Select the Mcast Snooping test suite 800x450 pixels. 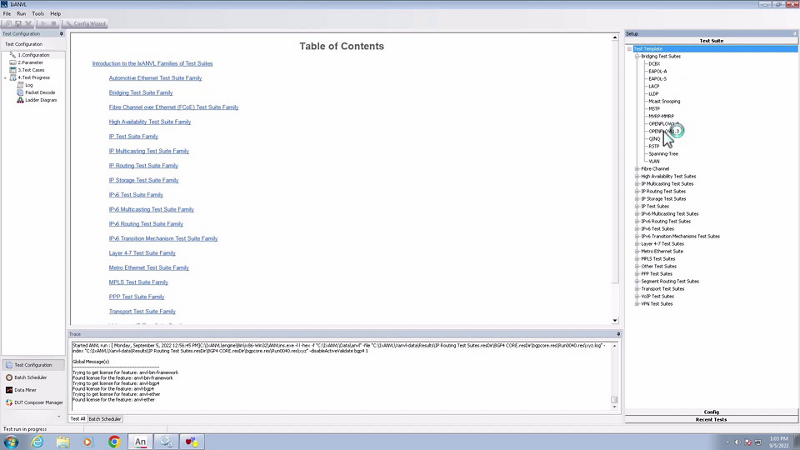coord(664,102)
